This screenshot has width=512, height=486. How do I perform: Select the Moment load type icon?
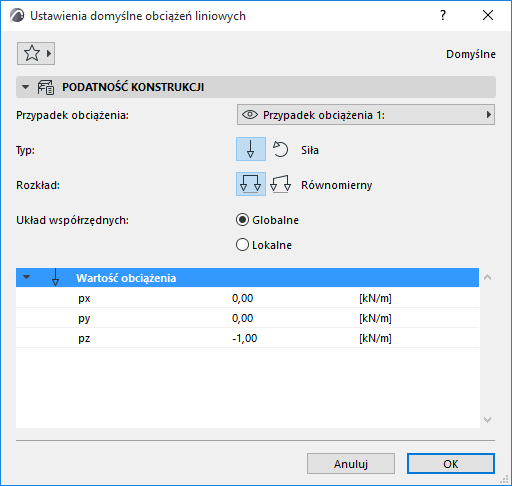pyautogui.click(x=280, y=149)
